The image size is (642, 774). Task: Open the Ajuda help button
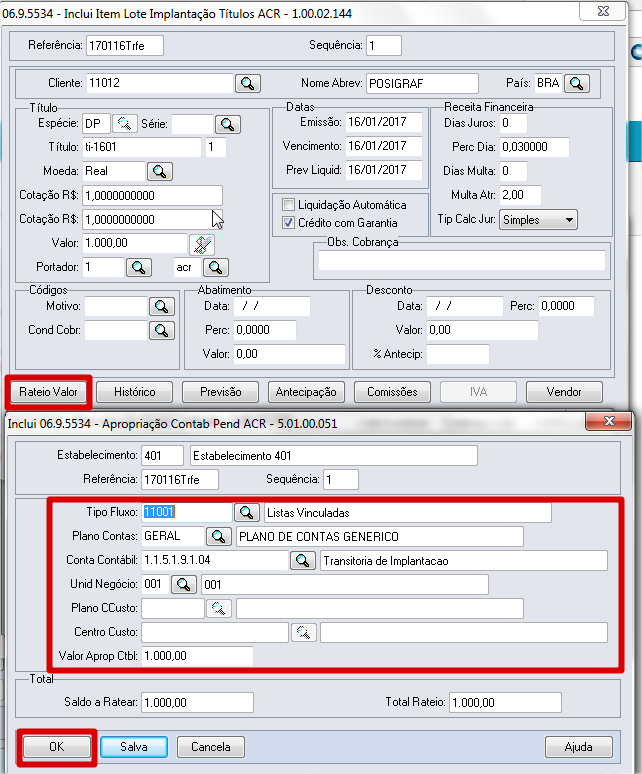point(579,747)
